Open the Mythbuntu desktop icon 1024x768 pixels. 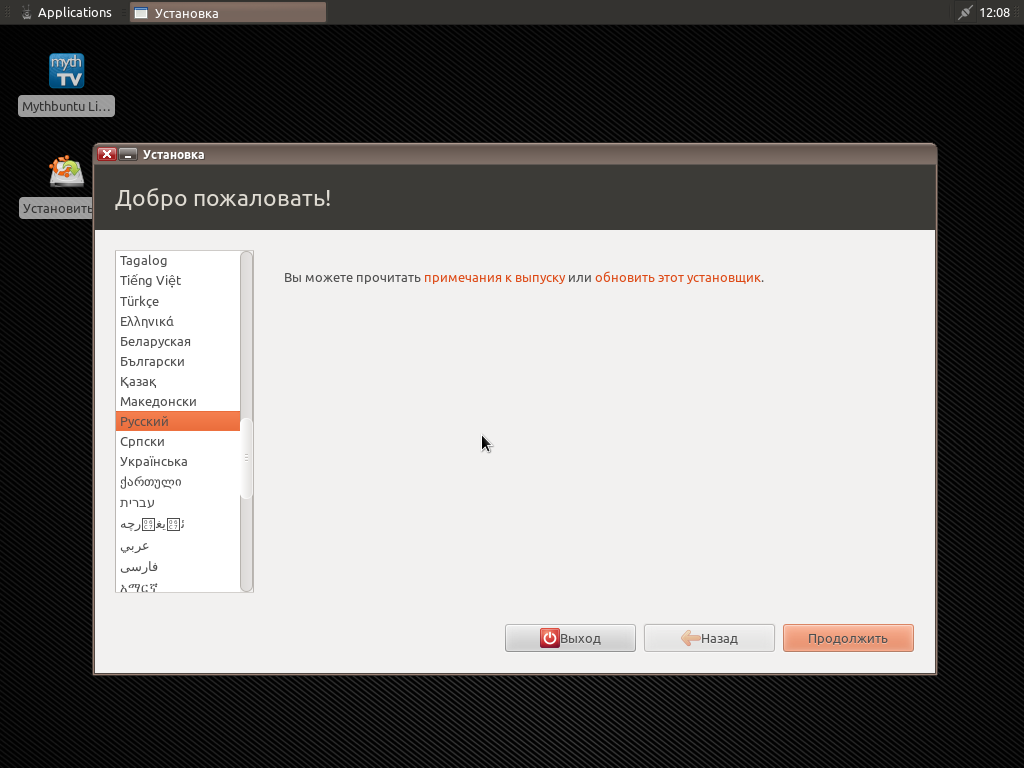pyautogui.click(x=67, y=72)
